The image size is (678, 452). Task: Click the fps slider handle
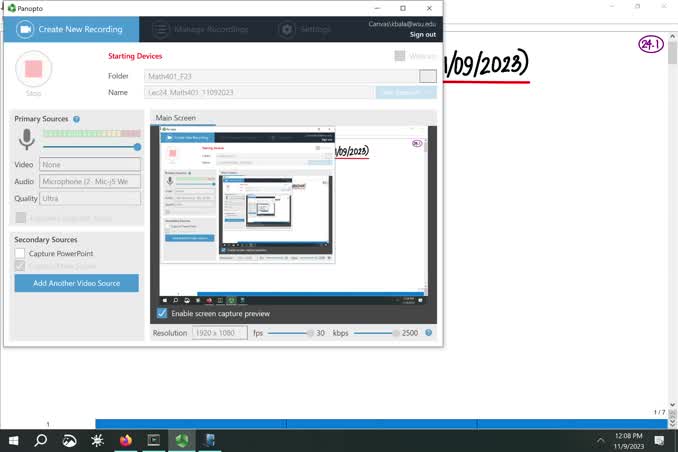[x=309, y=333]
